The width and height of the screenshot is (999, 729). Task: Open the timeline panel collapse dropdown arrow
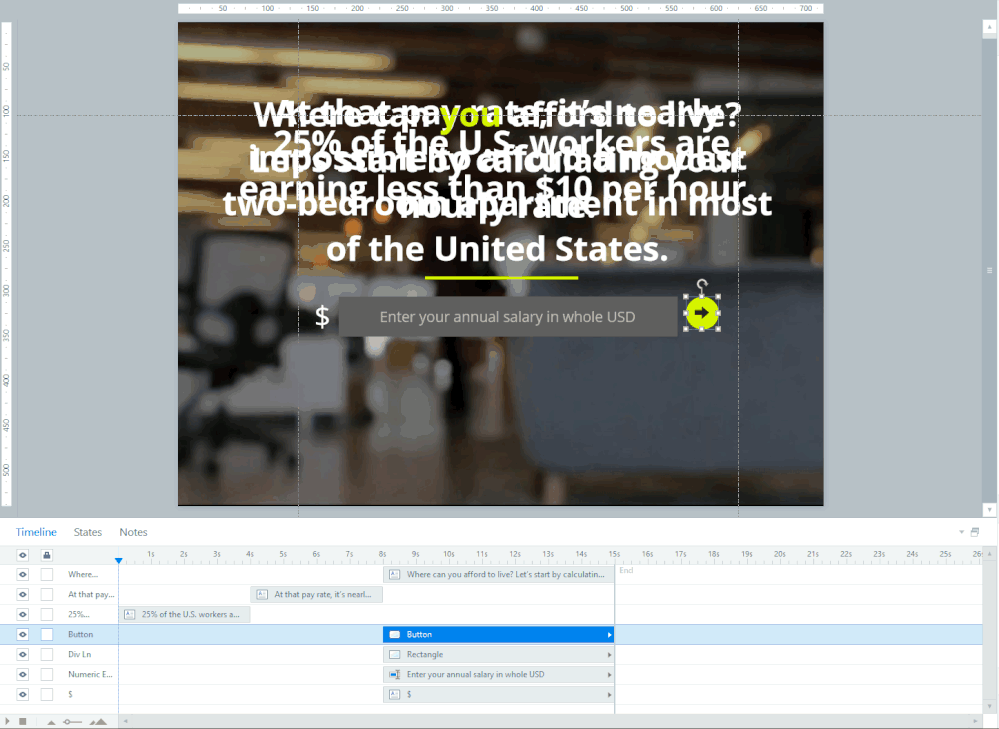tap(962, 532)
